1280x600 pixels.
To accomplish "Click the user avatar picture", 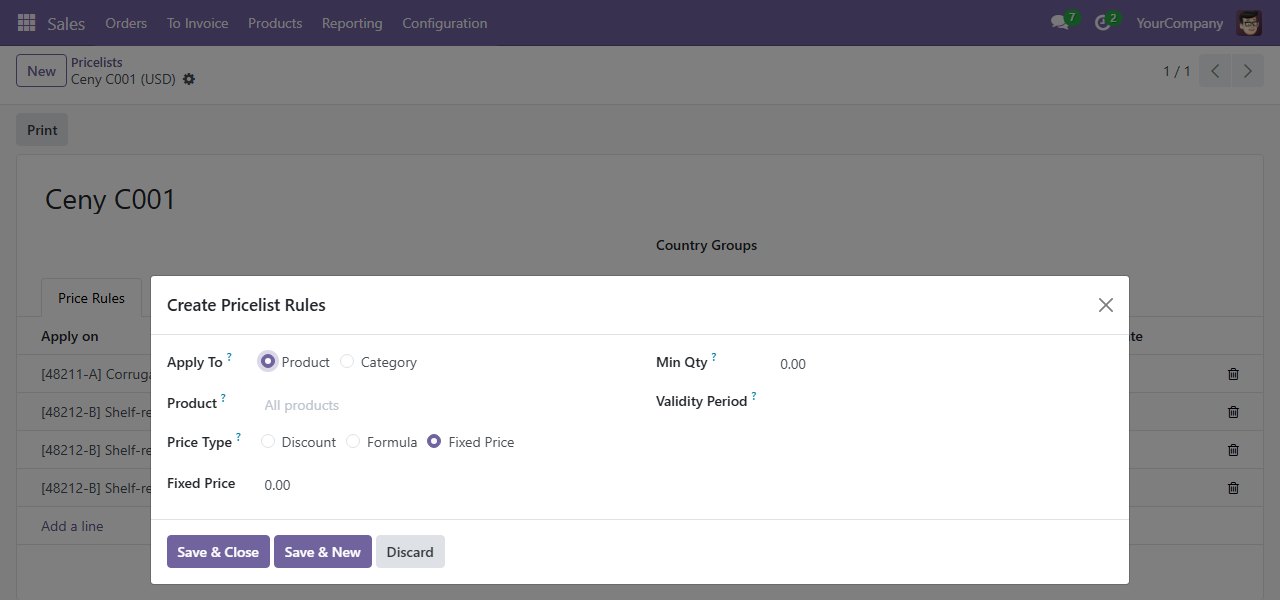I will click(x=1248, y=23).
